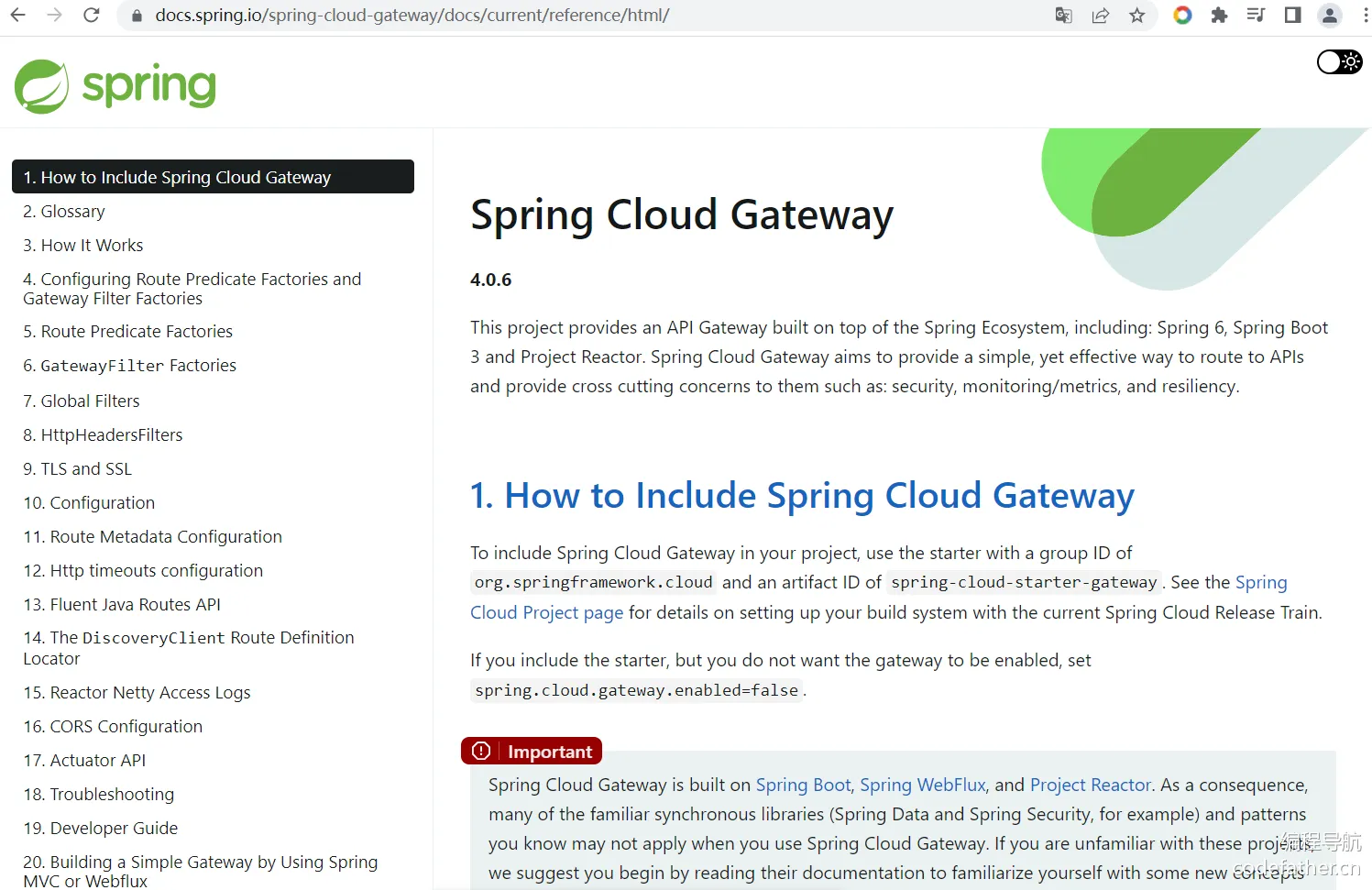
Task: Click the red 'Important' admonition label
Action: click(532, 752)
